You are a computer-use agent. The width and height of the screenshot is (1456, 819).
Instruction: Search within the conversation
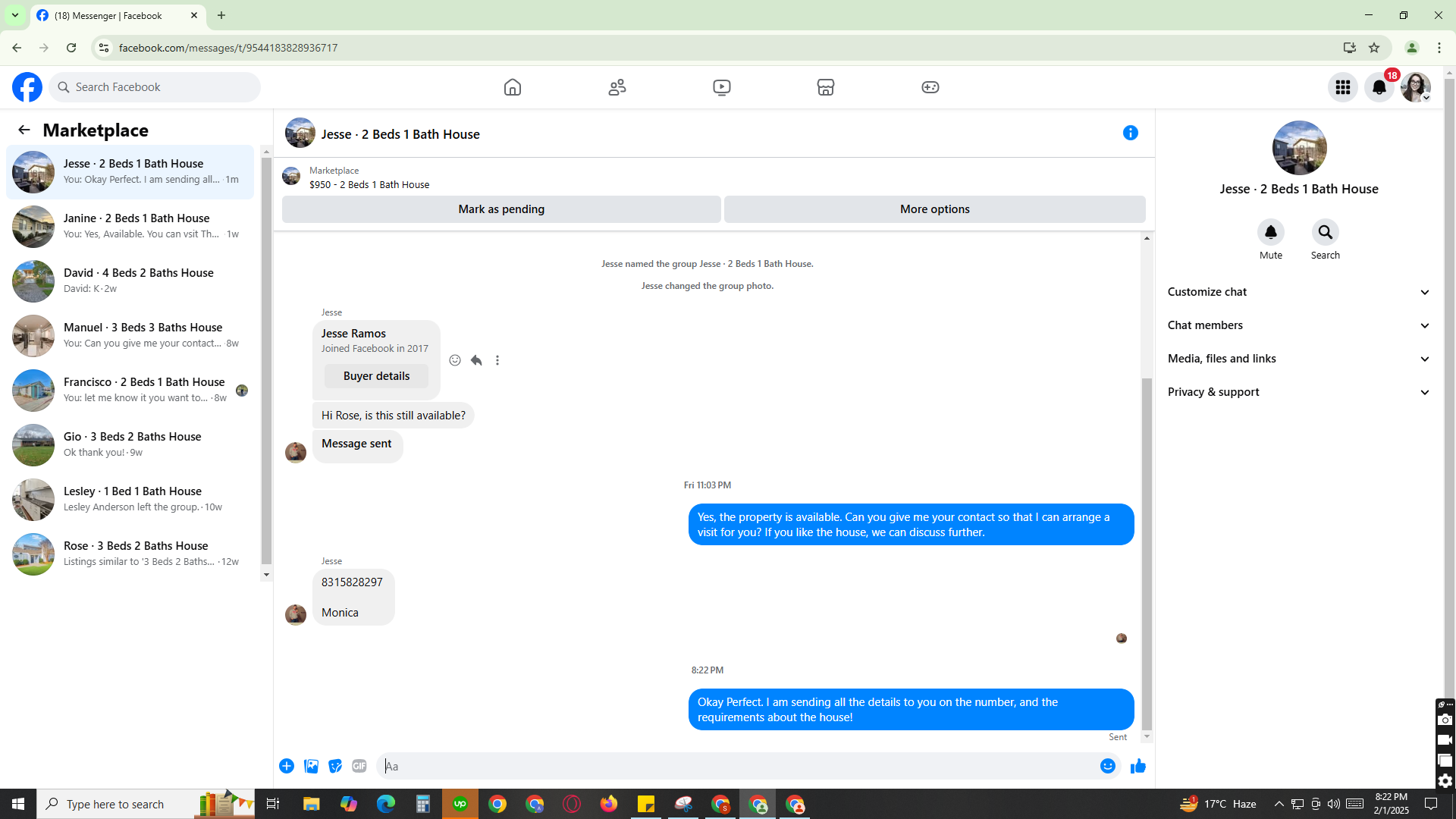click(1325, 232)
